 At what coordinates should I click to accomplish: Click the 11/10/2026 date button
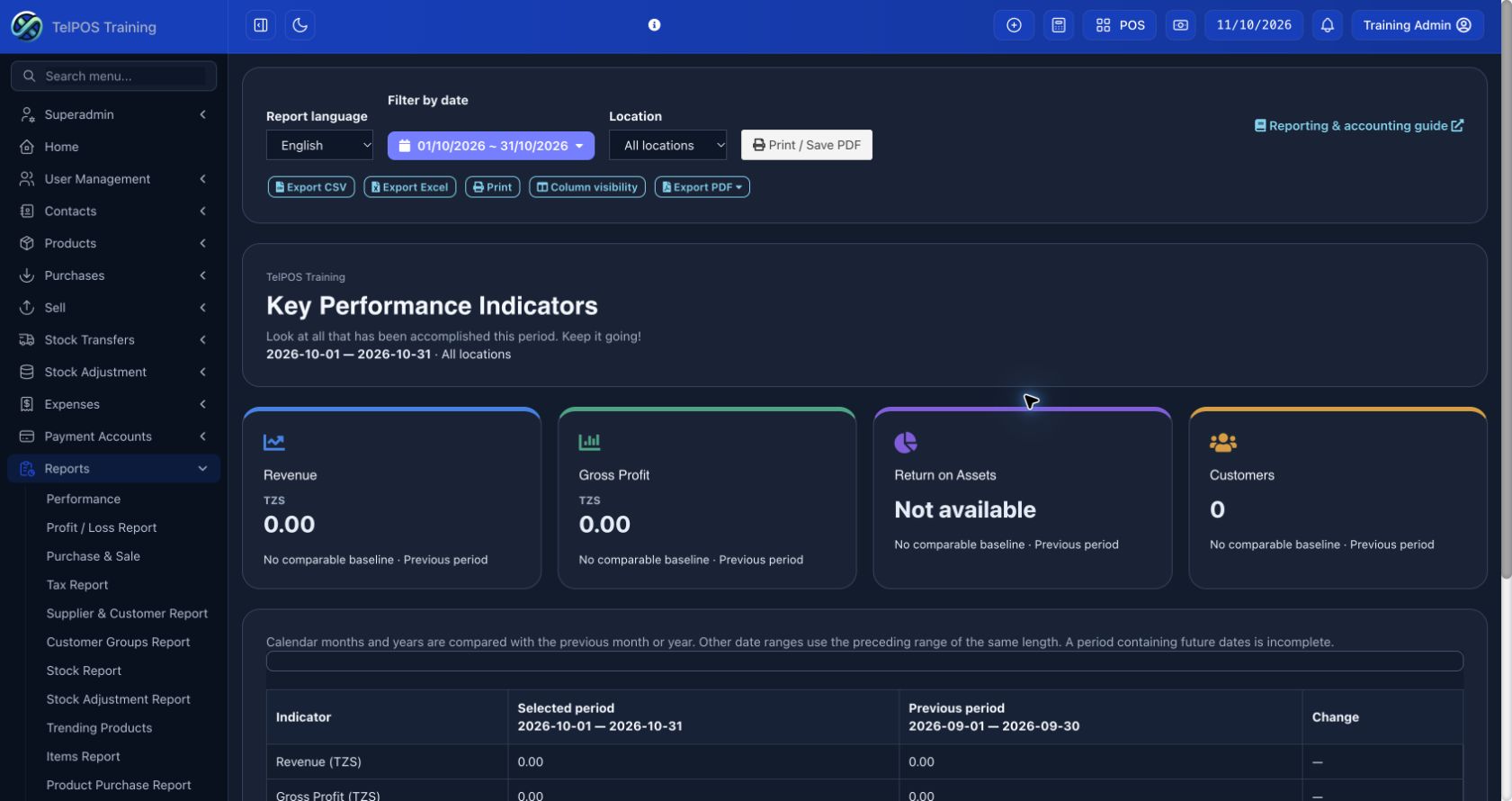1254,25
